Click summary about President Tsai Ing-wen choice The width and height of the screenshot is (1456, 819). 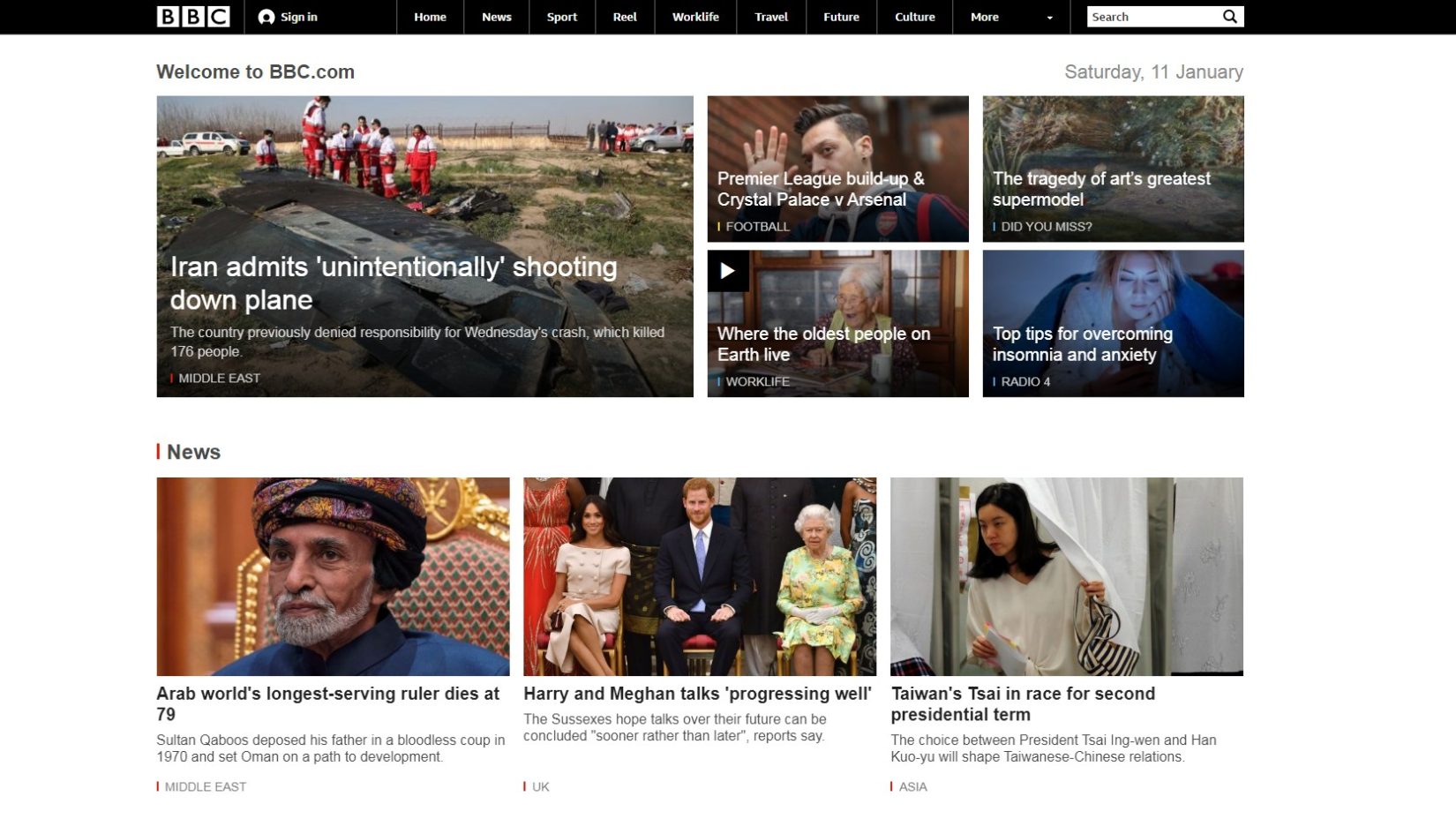click(1054, 748)
